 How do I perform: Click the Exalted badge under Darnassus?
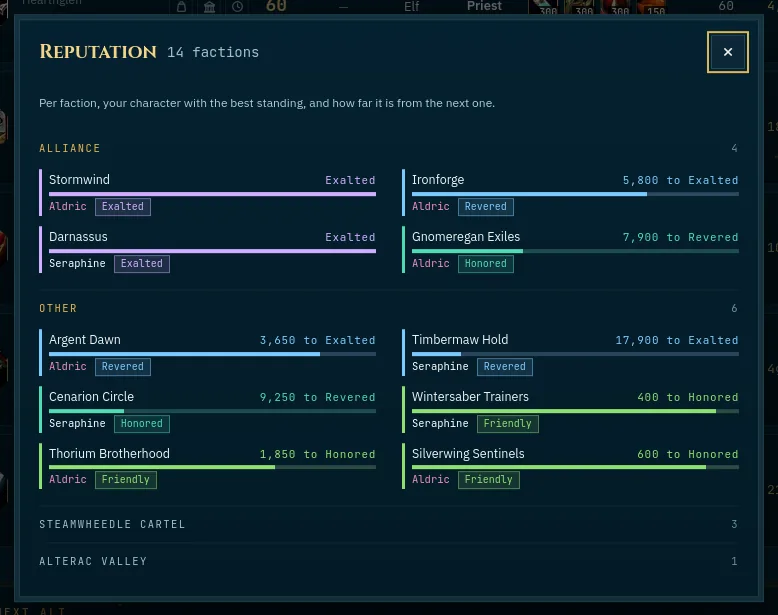click(142, 264)
